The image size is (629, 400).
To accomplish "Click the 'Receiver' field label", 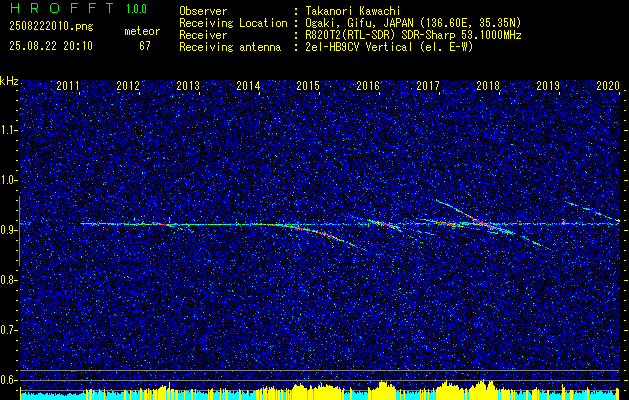I will point(203,35).
